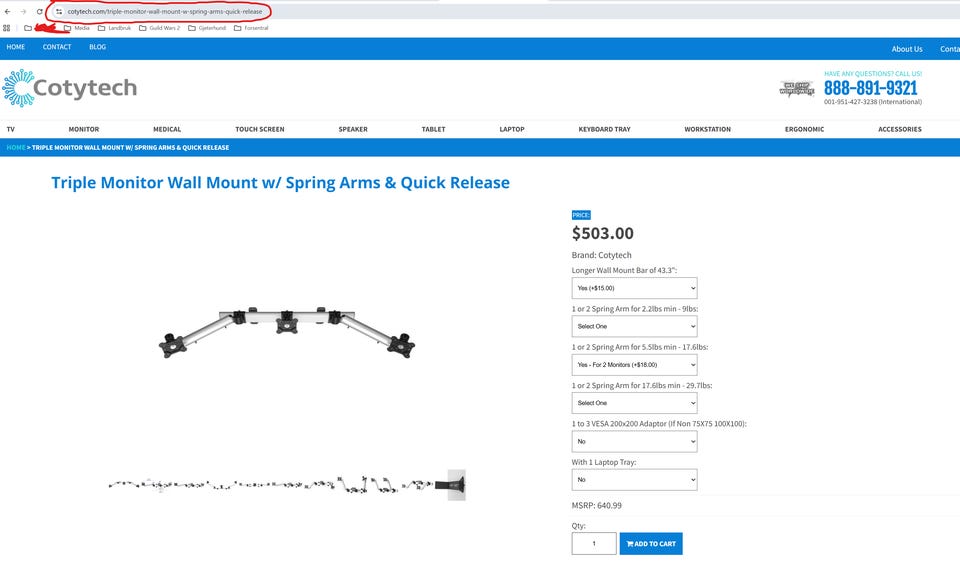
Task: Go to HOME in the top bar
Action: pos(16,47)
